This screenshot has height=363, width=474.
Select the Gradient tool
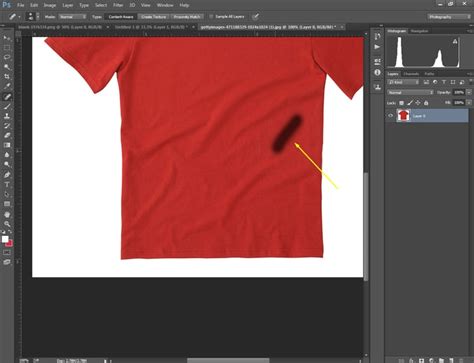[x=7, y=145]
